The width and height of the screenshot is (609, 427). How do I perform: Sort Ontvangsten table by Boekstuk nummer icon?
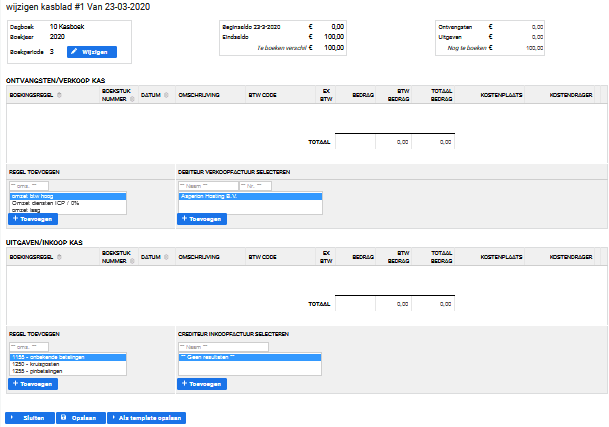(132, 99)
